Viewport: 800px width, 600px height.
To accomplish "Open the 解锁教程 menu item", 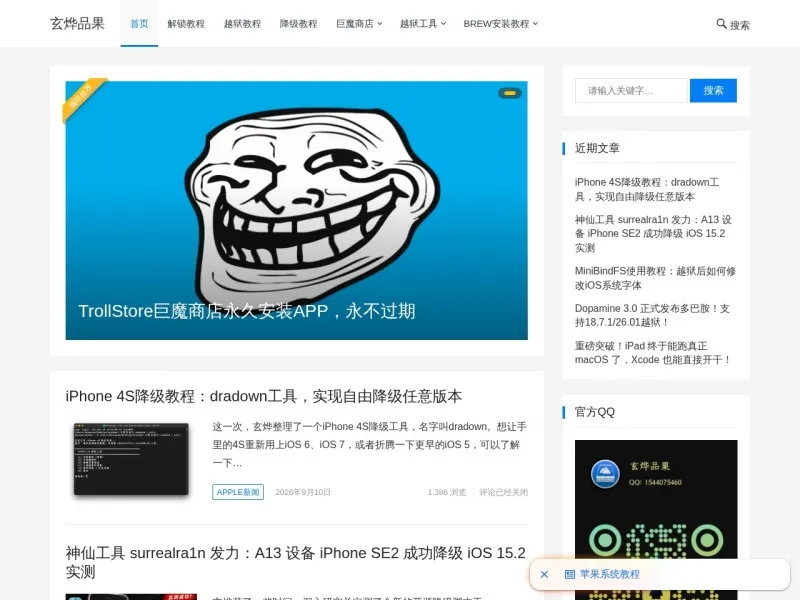I will (x=186, y=23).
